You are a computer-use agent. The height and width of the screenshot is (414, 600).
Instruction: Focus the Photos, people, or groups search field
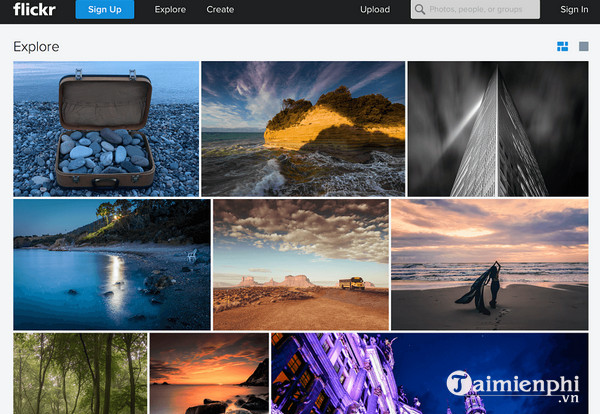pos(475,9)
